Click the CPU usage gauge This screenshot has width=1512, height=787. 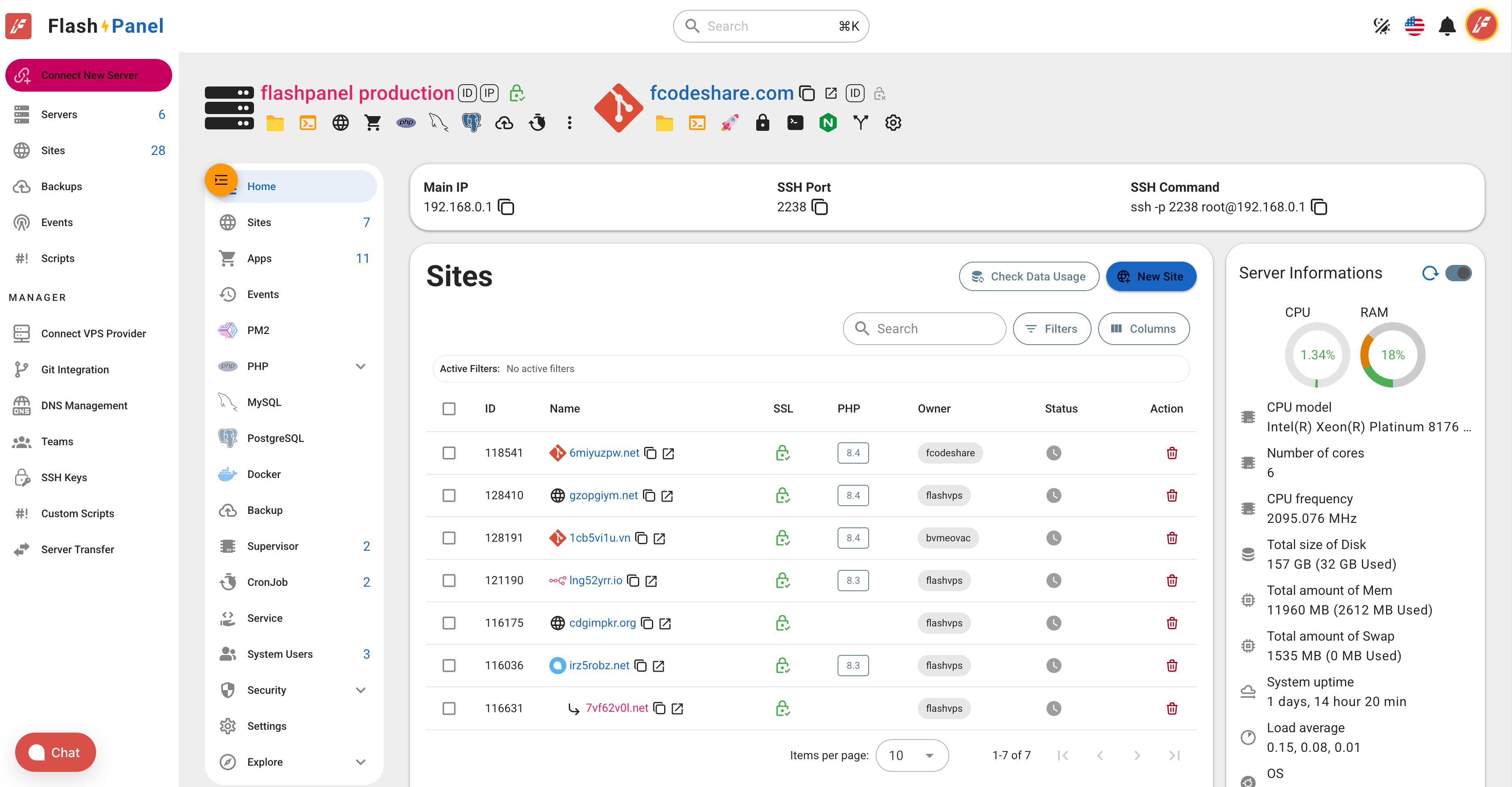(x=1317, y=355)
